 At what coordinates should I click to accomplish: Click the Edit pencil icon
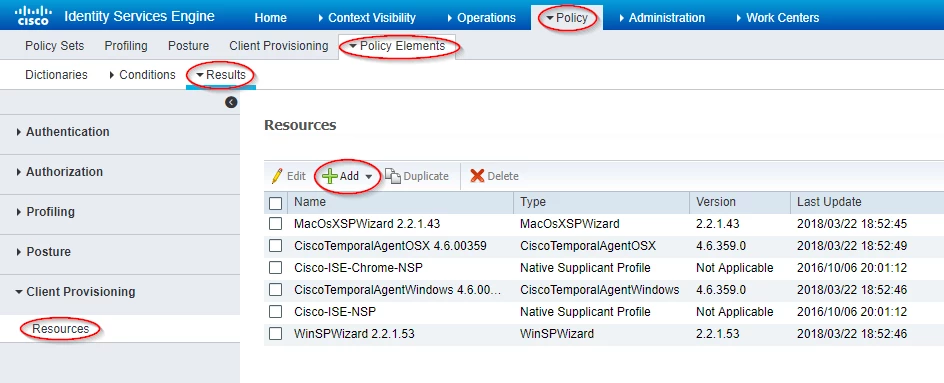pos(277,176)
